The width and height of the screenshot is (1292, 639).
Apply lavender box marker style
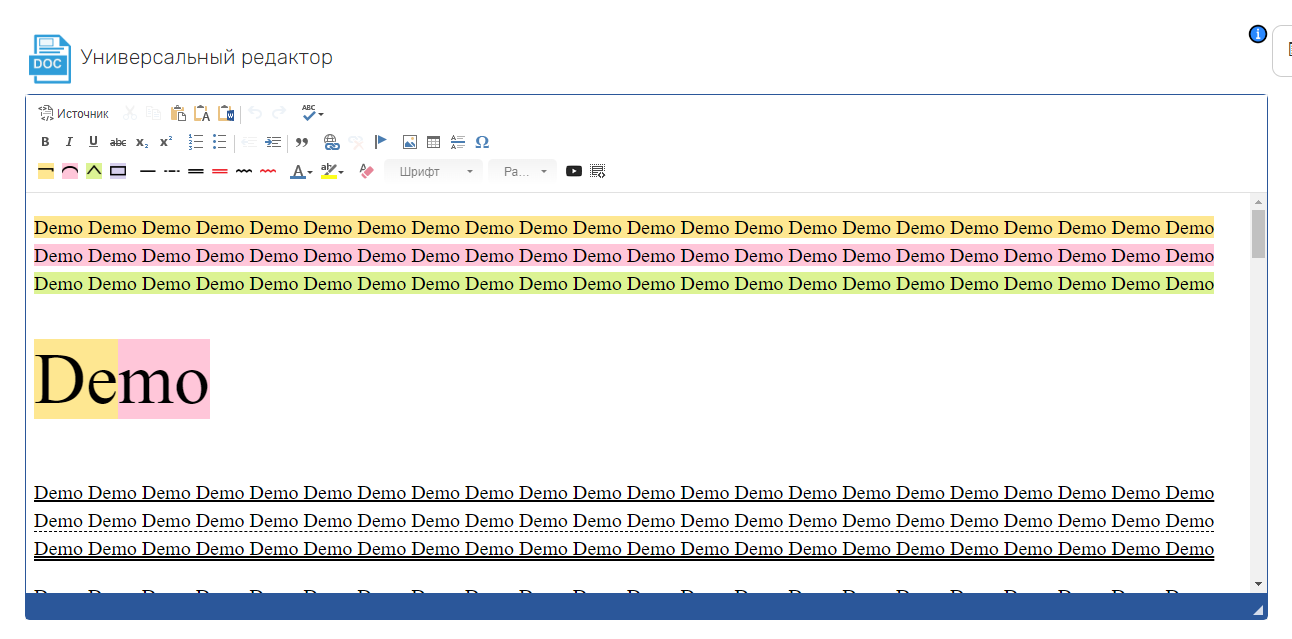coord(118,171)
